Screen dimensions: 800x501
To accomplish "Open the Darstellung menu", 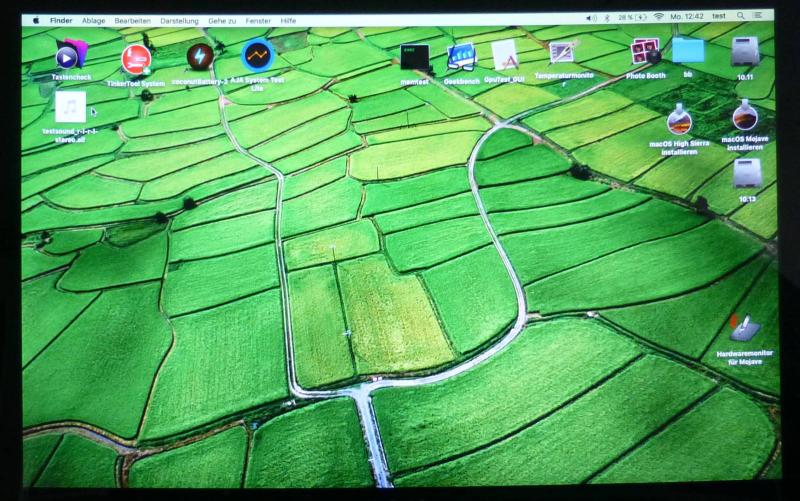I will point(179,19).
